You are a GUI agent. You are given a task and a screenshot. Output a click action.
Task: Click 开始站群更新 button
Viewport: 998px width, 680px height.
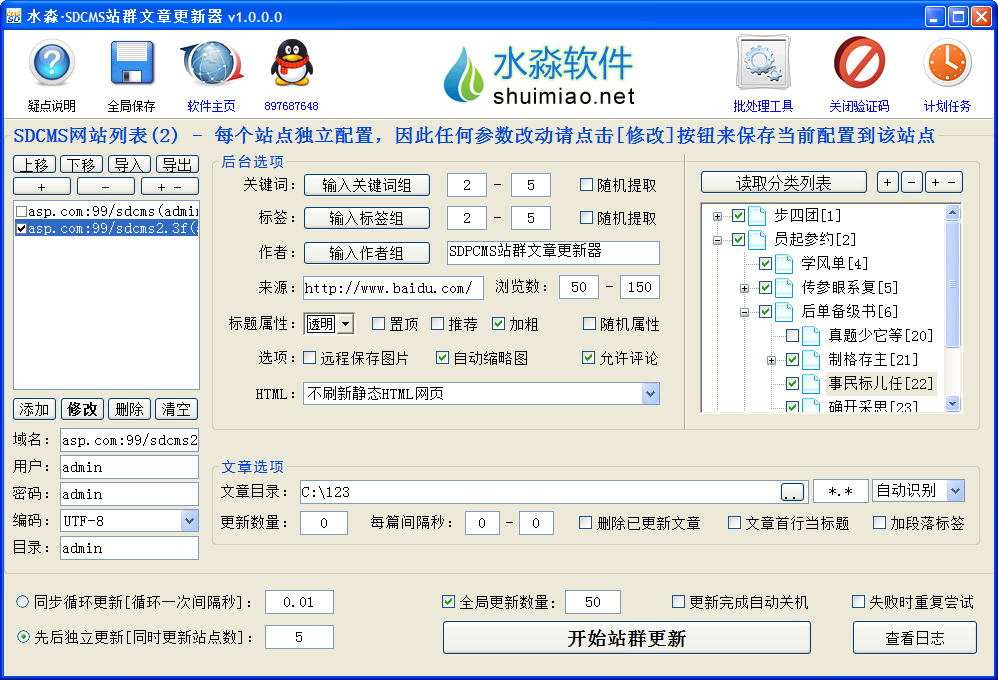[x=627, y=637]
